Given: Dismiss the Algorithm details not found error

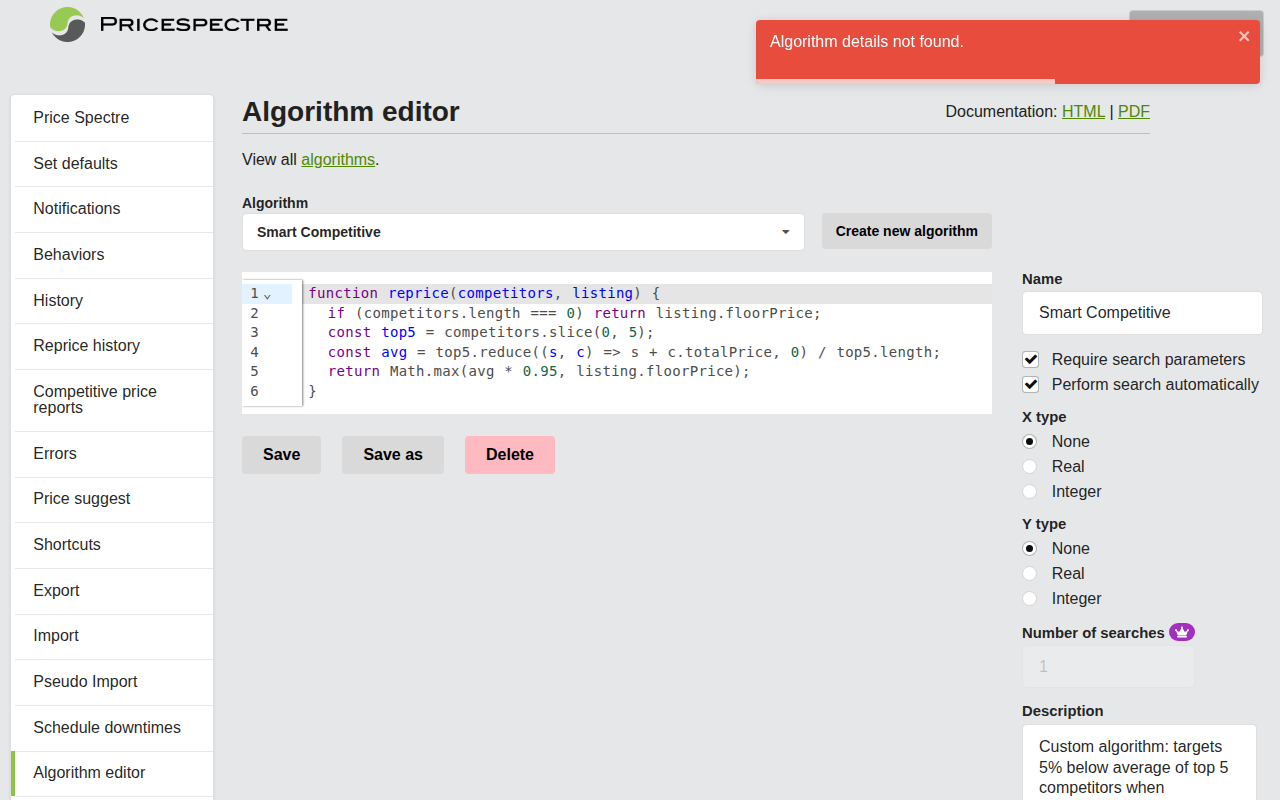Looking at the screenshot, I should (x=1244, y=35).
